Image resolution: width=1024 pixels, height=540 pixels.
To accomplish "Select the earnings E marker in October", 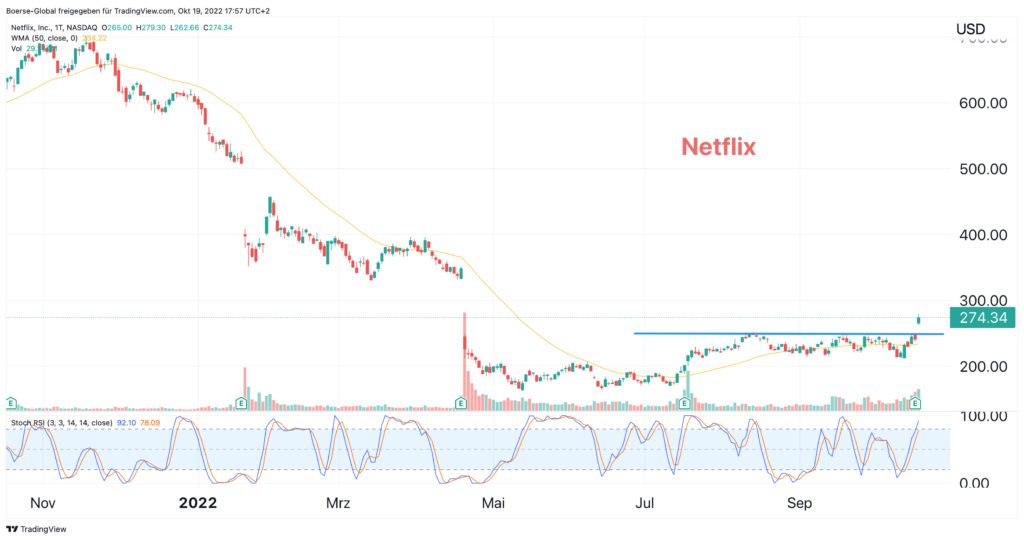I will (x=915, y=403).
